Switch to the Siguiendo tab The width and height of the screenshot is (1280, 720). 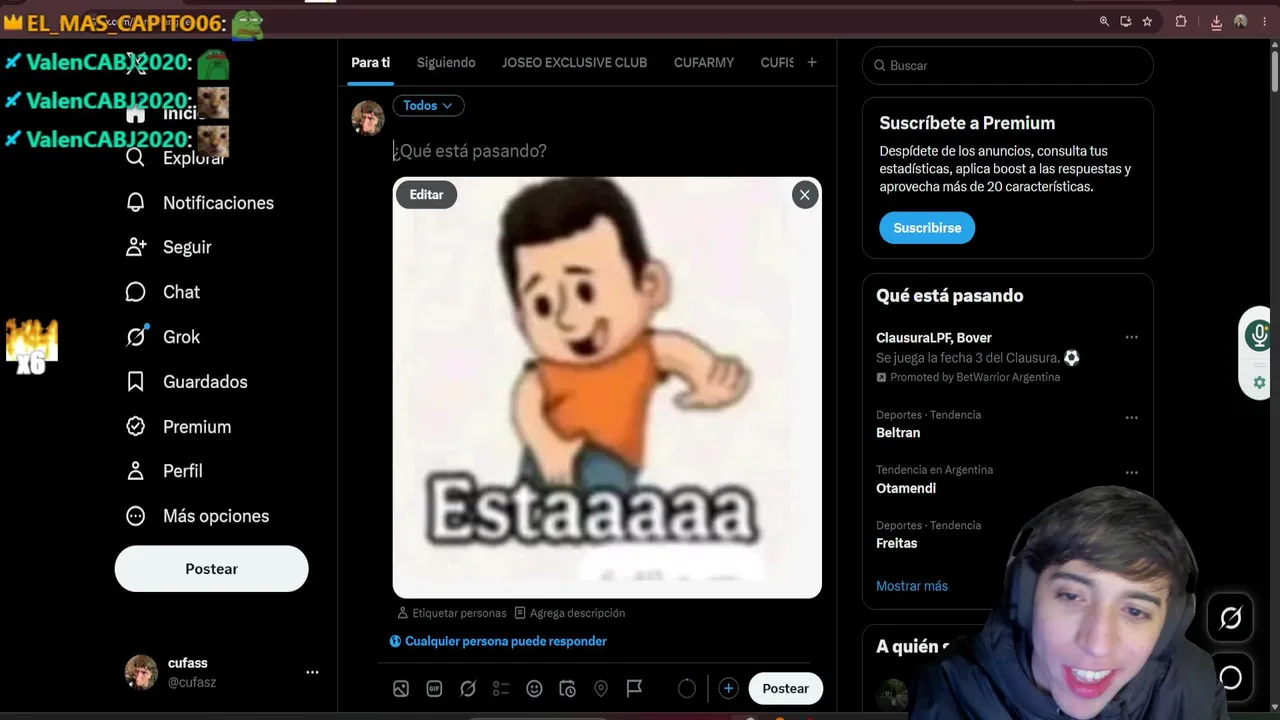pyautogui.click(x=446, y=62)
